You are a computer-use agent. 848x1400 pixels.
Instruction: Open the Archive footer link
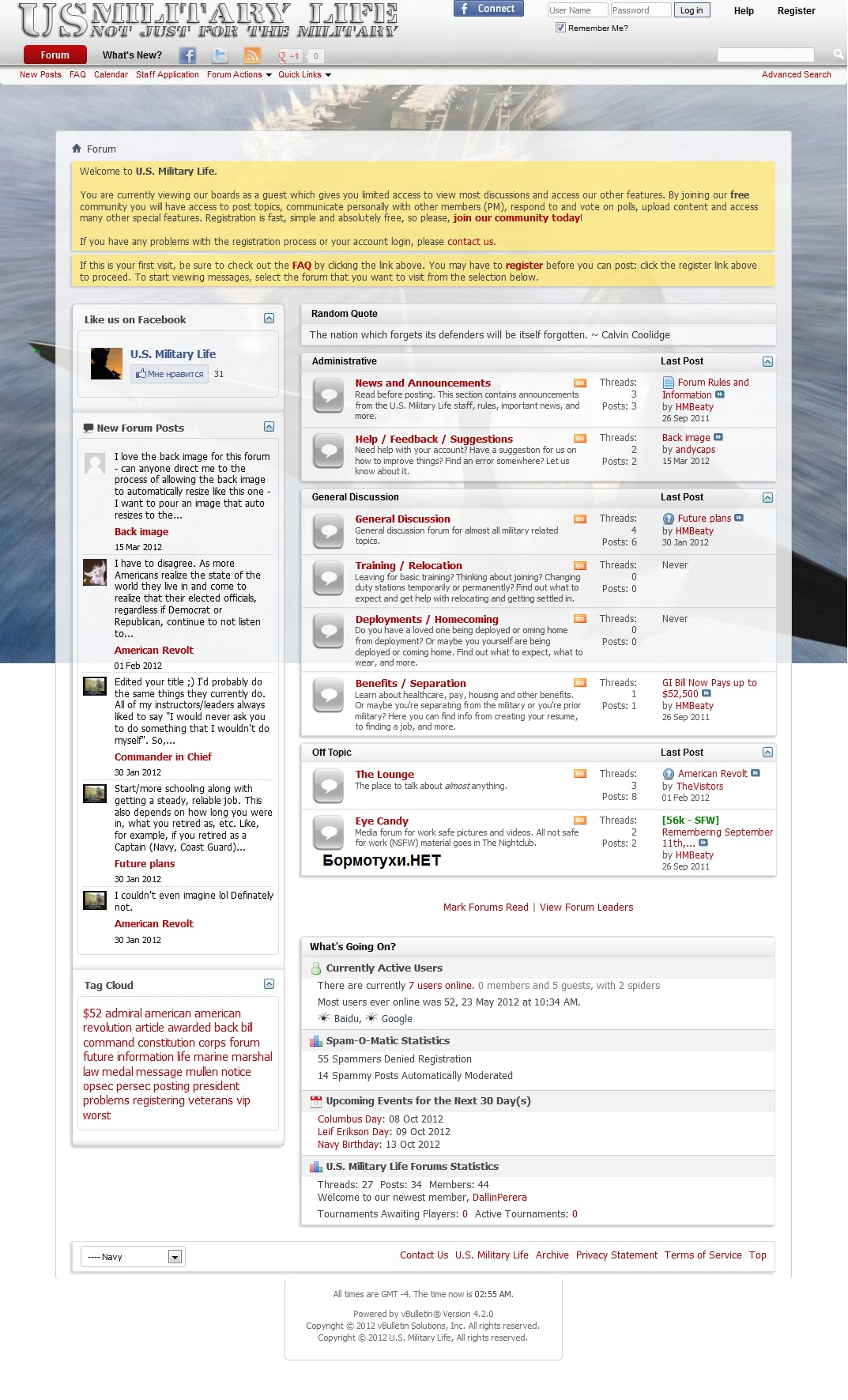coord(552,1255)
